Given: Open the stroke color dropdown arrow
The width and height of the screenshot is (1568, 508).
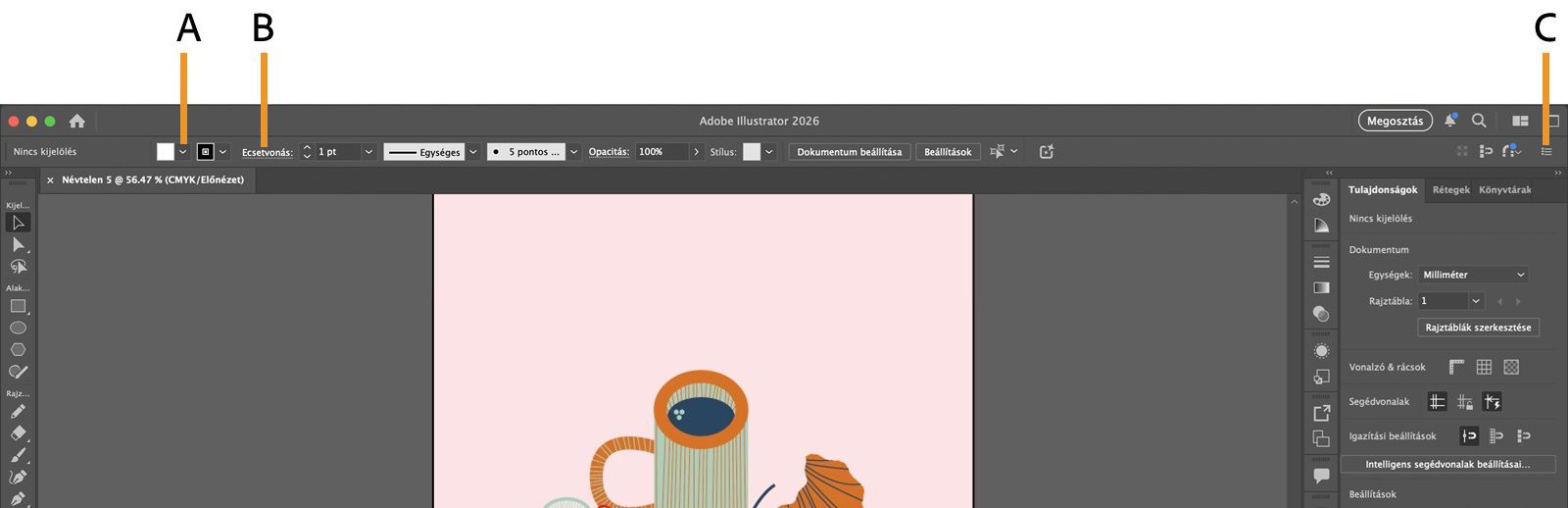Looking at the screenshot, I should [x=223, y=151].
